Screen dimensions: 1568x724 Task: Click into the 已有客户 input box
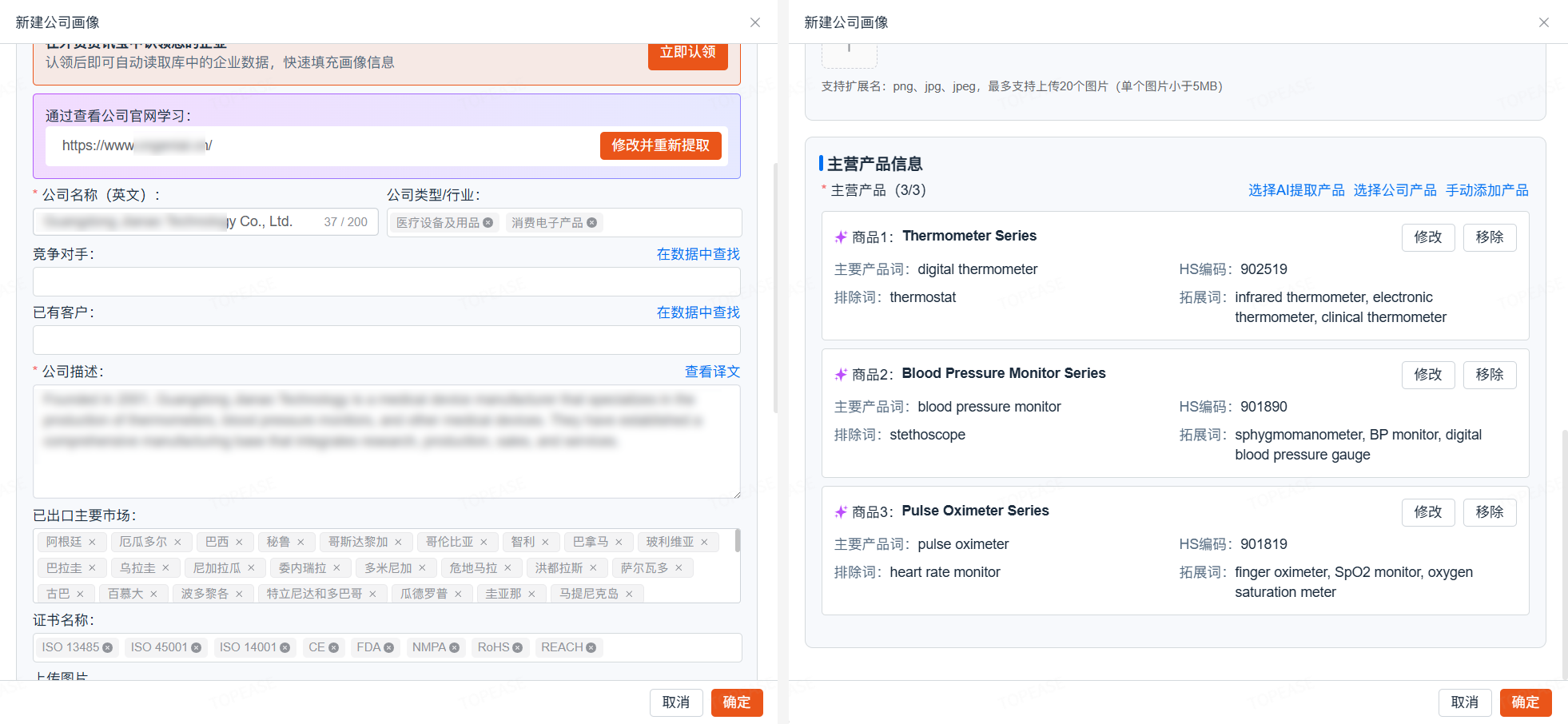coord(387,340)
